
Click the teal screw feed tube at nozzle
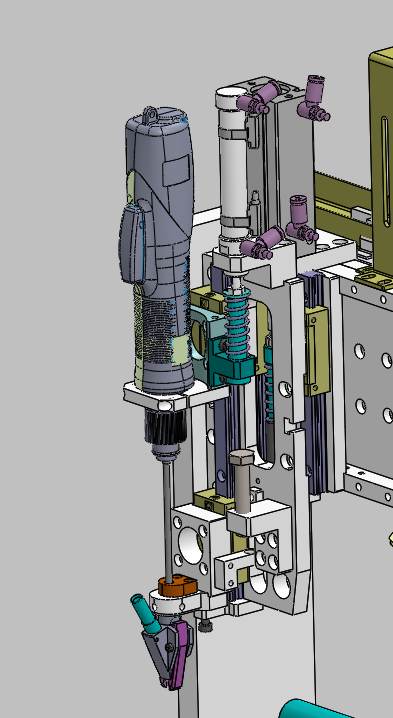(144, 612)
